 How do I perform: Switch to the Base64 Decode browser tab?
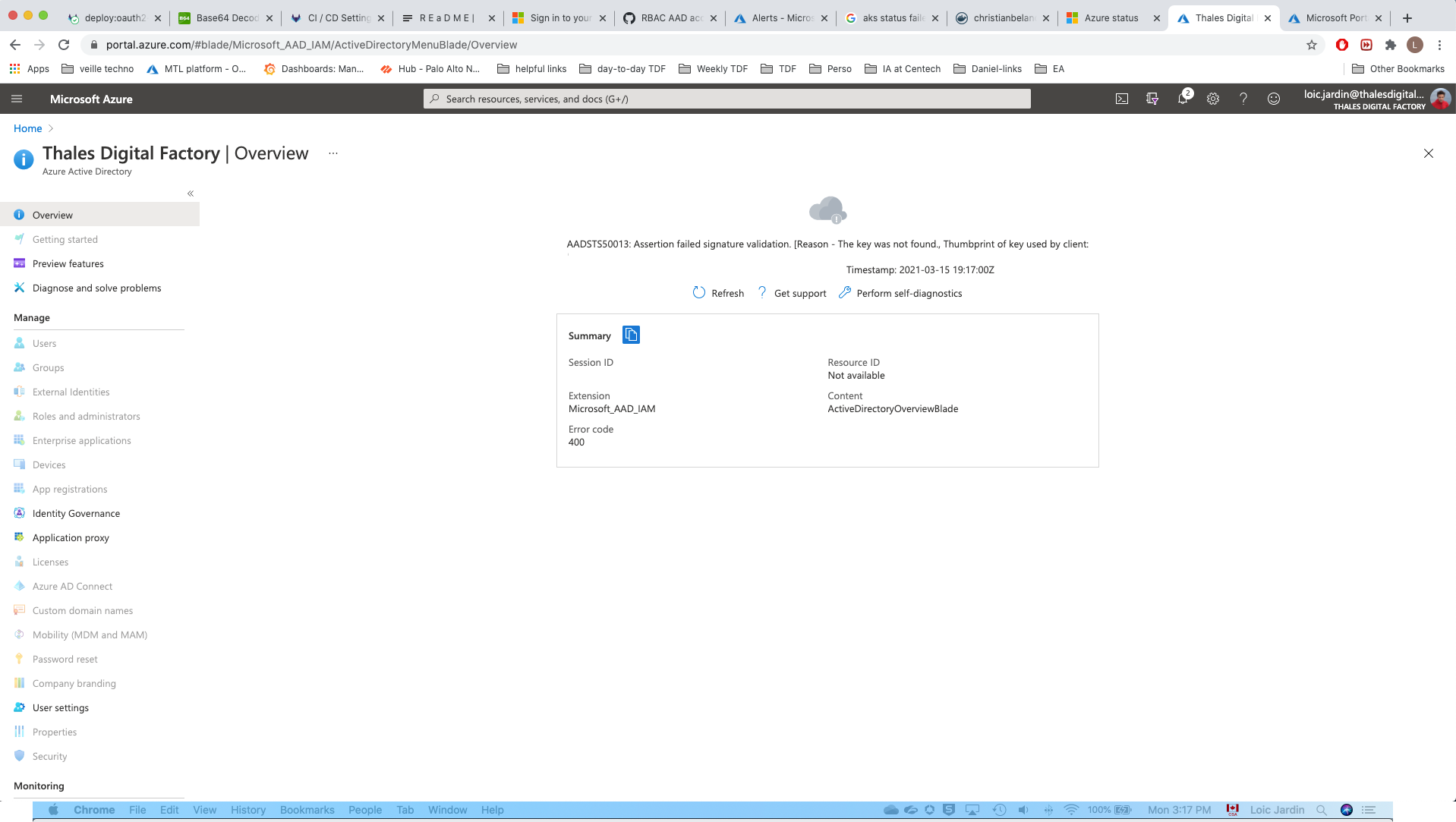tap(226, 17)
